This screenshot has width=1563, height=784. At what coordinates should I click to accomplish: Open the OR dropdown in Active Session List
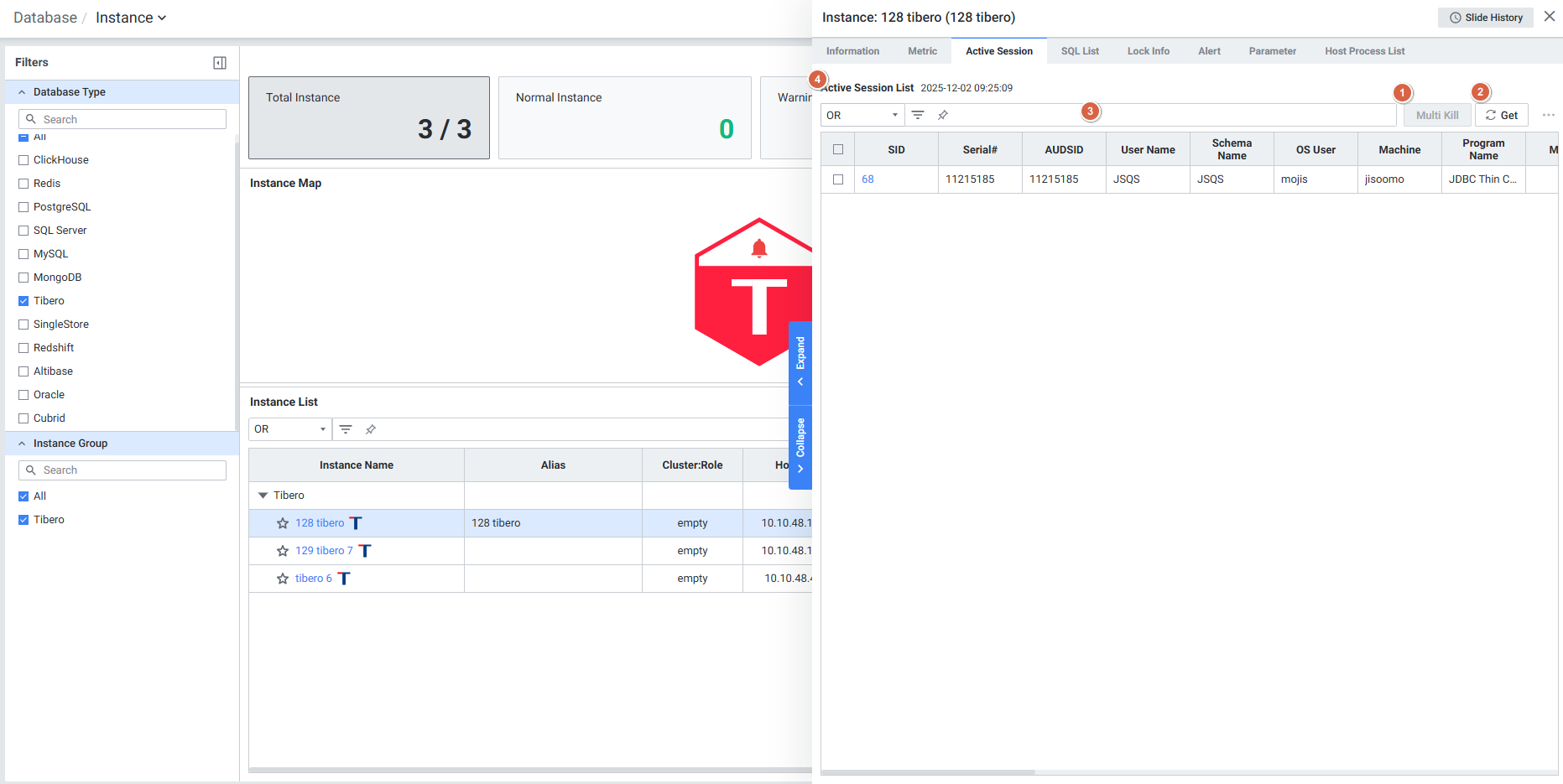(862, 115)
